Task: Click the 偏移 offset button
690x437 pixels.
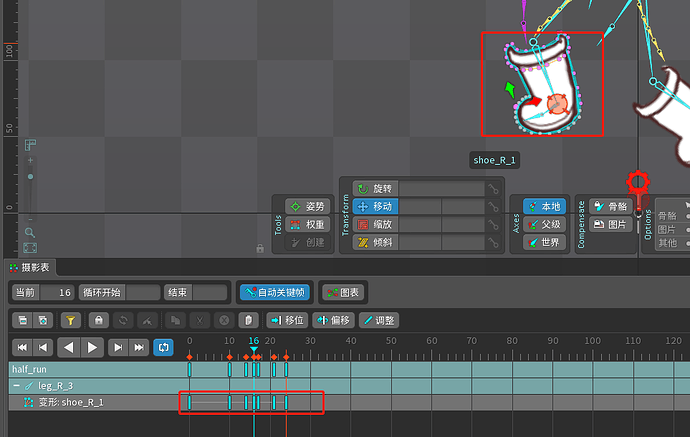Action: click(333, 320)
